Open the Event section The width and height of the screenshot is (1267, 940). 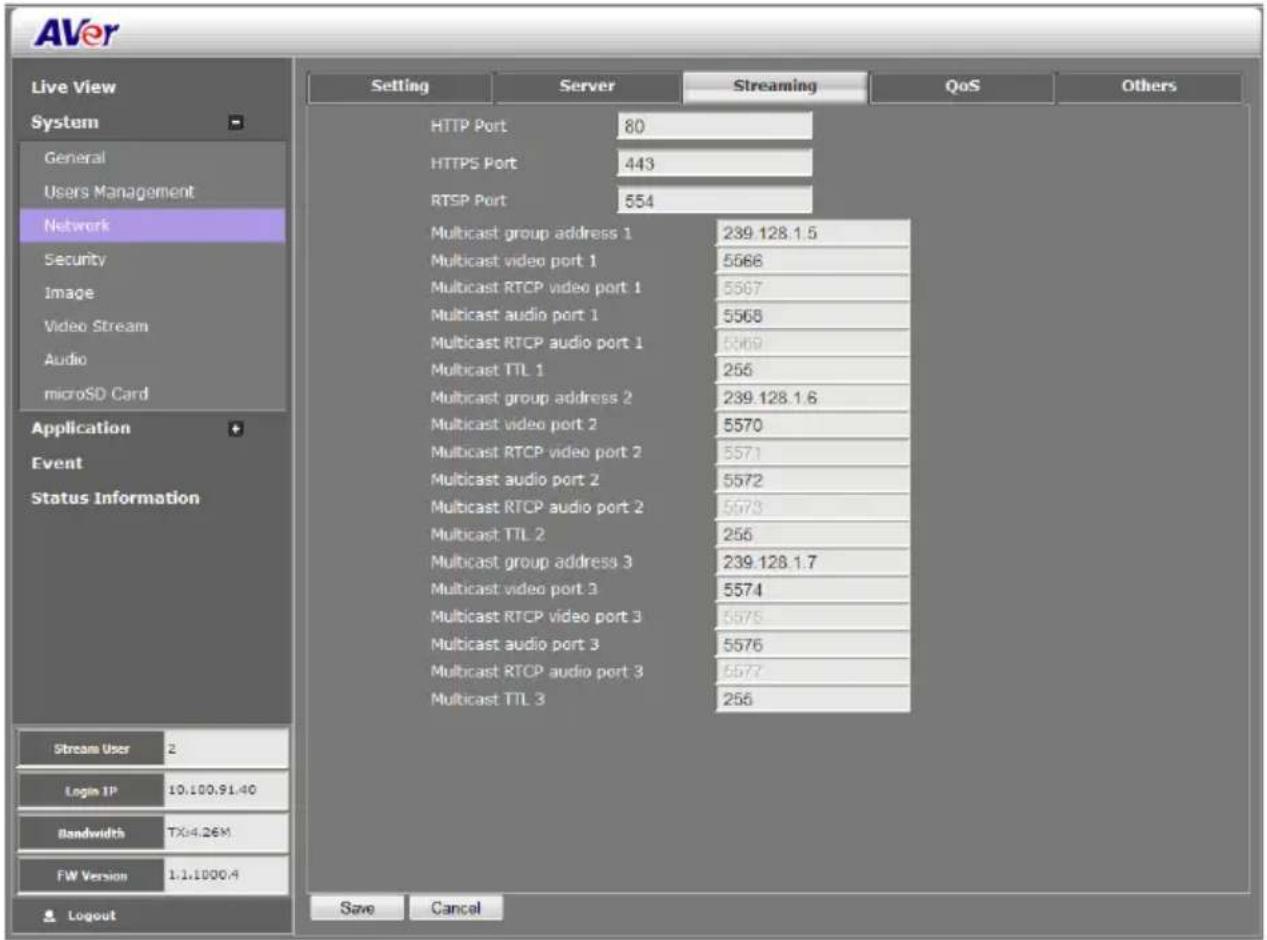coord(58,463)
